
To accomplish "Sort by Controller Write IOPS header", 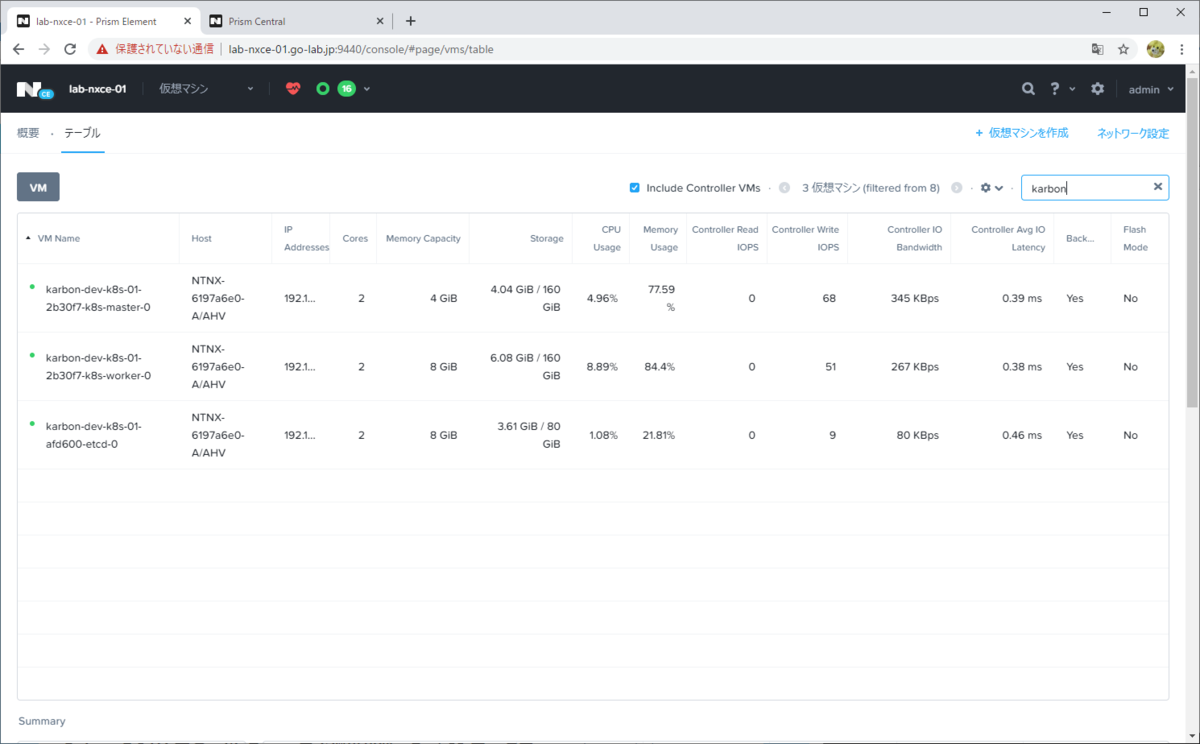I will point(805,238).
